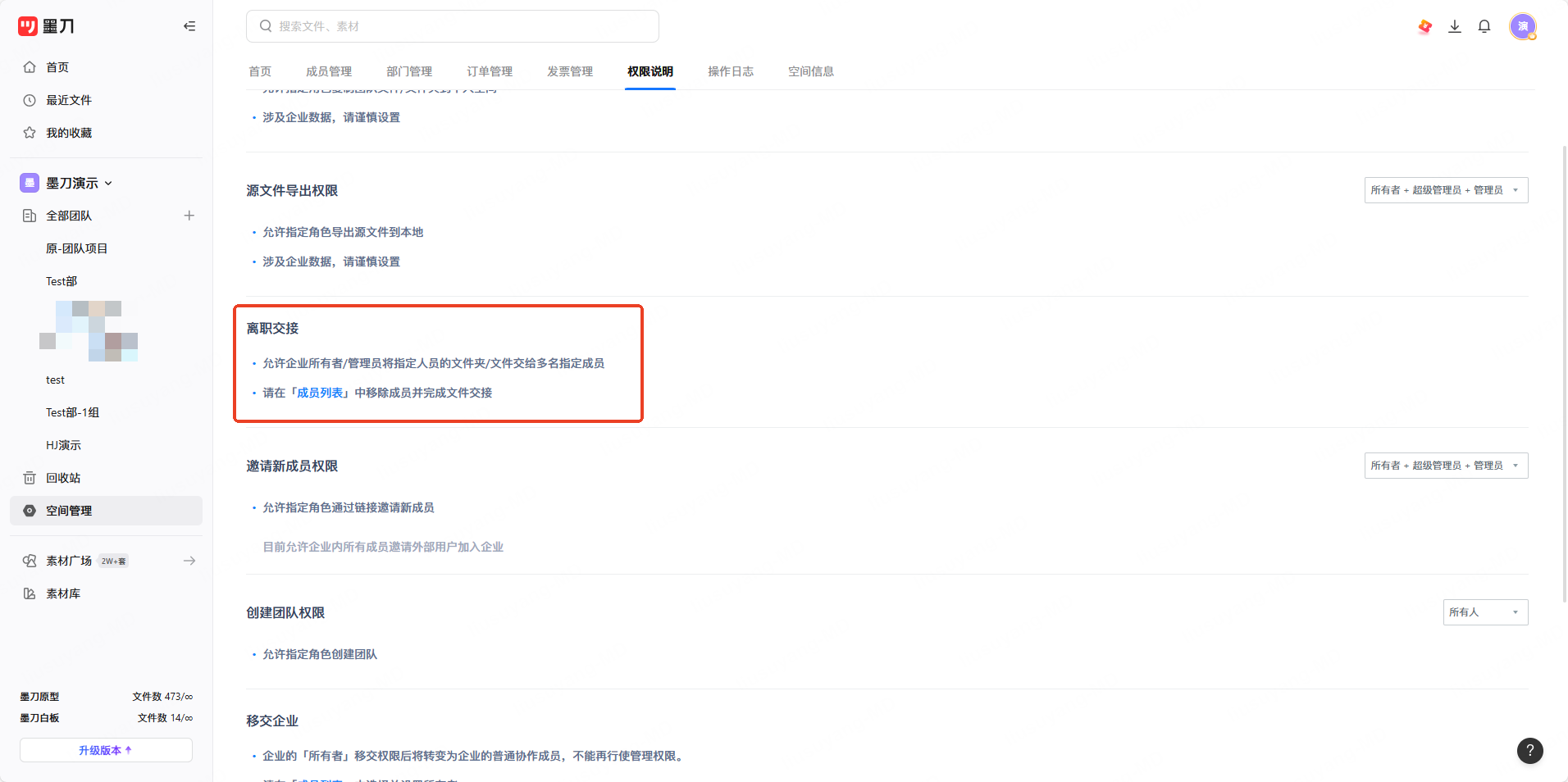Viewport: 1568px width, 782px height.
Task: Open the 创建团队权限 所有人 dropdown
Action: (x=1485, y=612)
